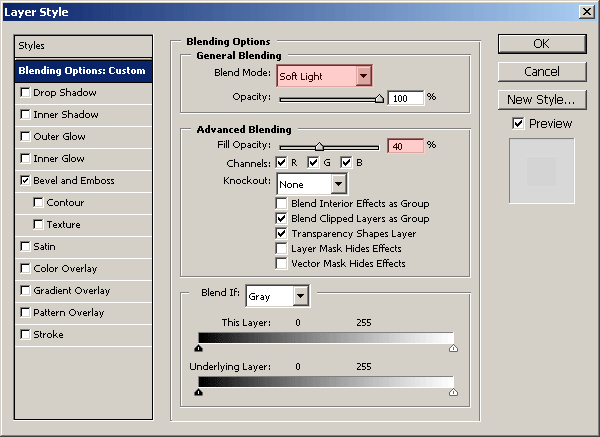The image size is (600, 437).
Task: Enable the Inner Shadow checkbox
Action: (25, 114)
